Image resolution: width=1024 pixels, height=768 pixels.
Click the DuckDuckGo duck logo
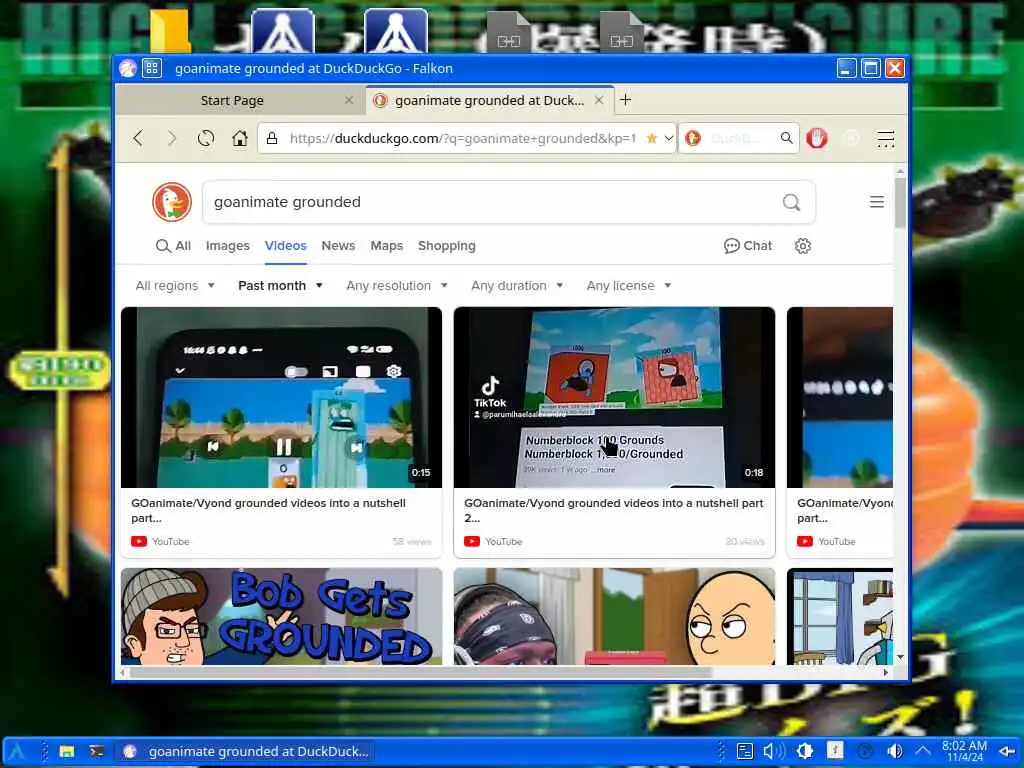click(x=172, y=202)
